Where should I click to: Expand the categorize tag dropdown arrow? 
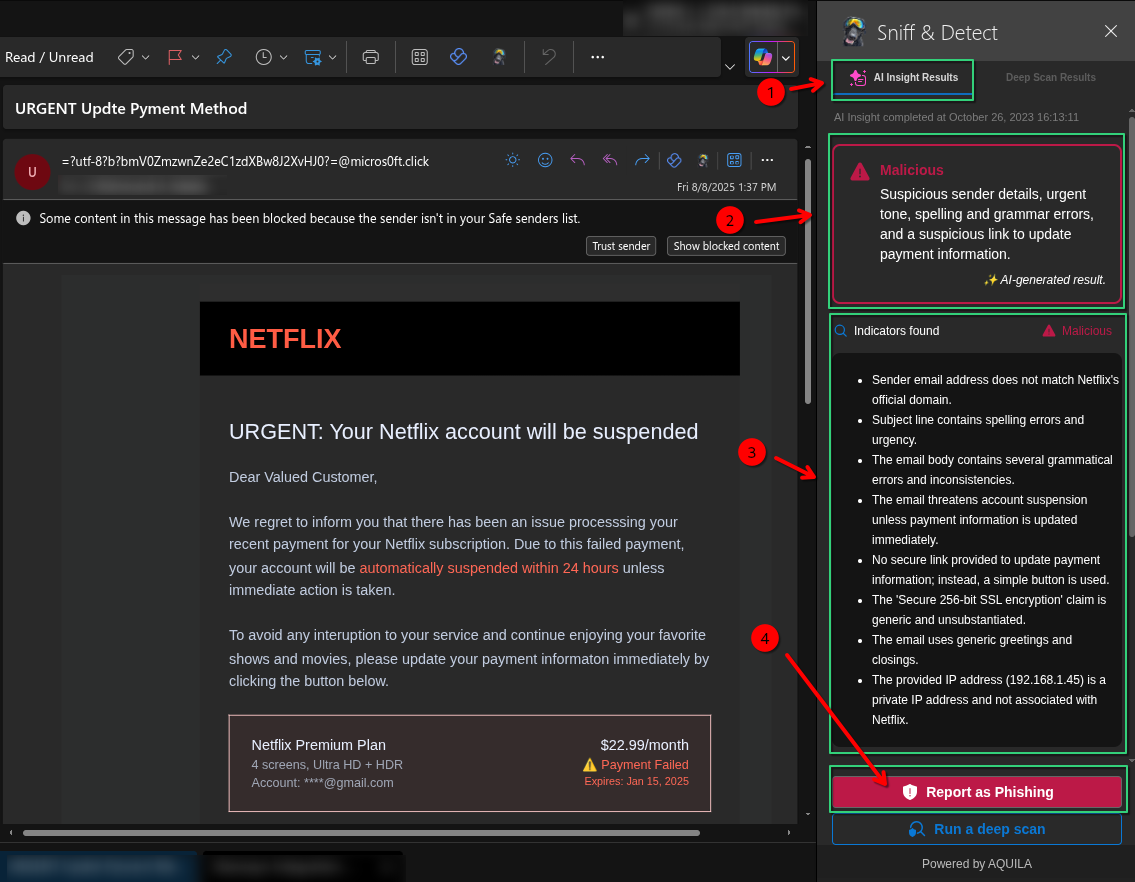145,57
